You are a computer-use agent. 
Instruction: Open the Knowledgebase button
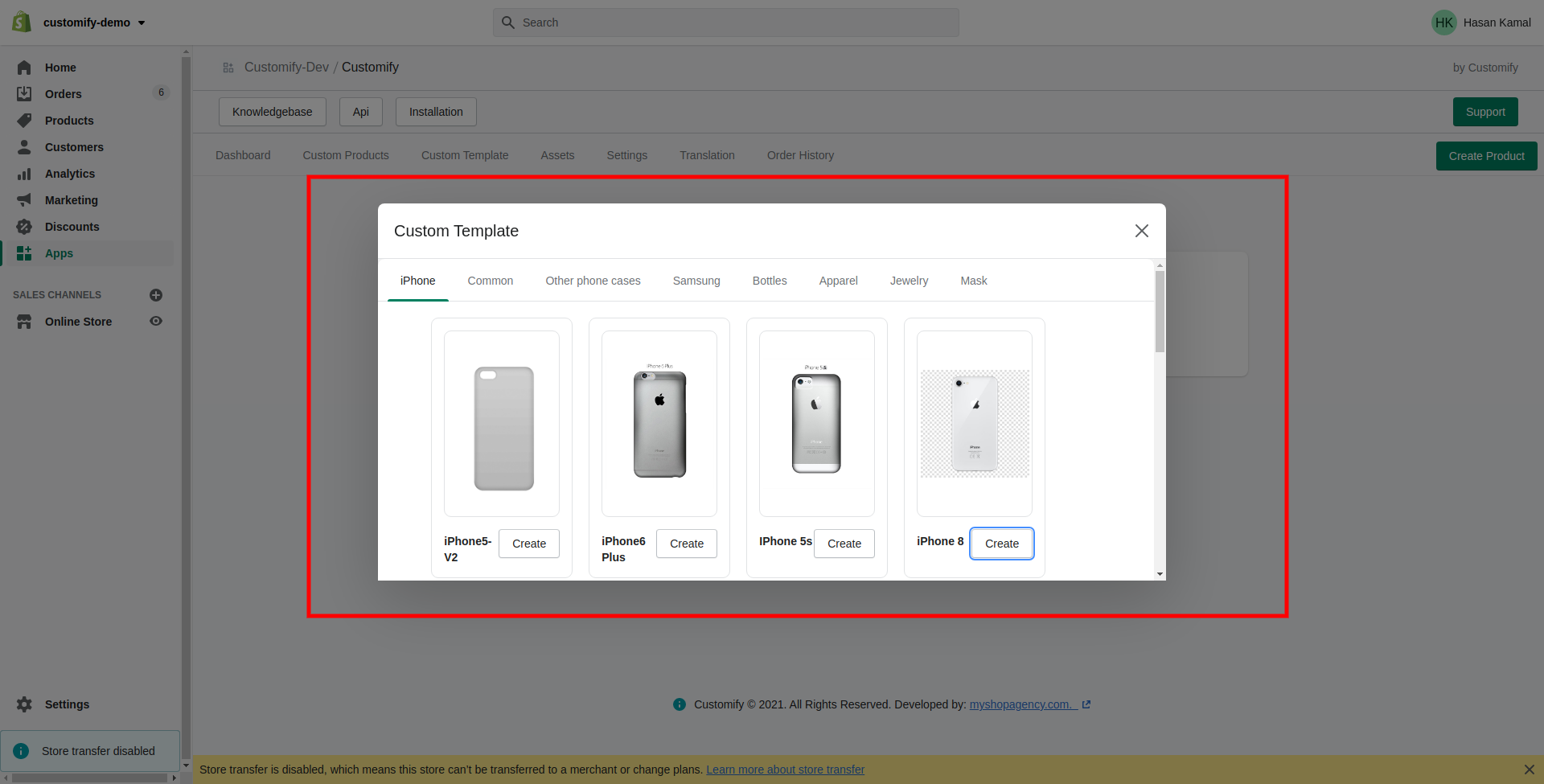click(273, 112)
